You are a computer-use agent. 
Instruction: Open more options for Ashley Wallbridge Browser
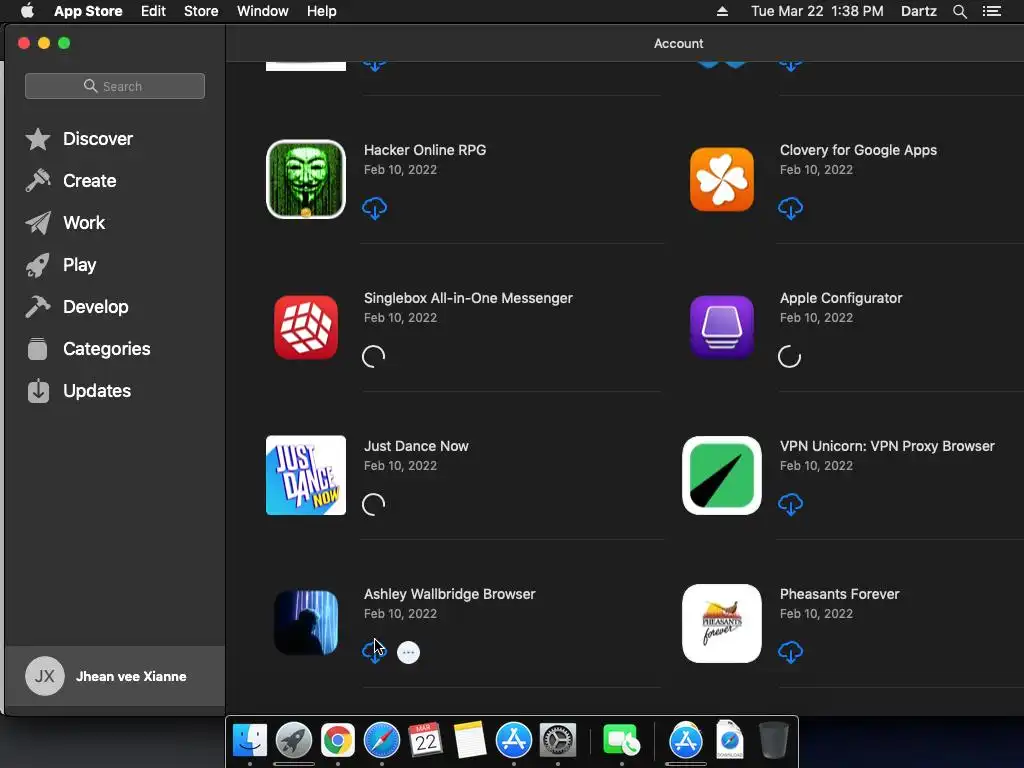(408, 652)
